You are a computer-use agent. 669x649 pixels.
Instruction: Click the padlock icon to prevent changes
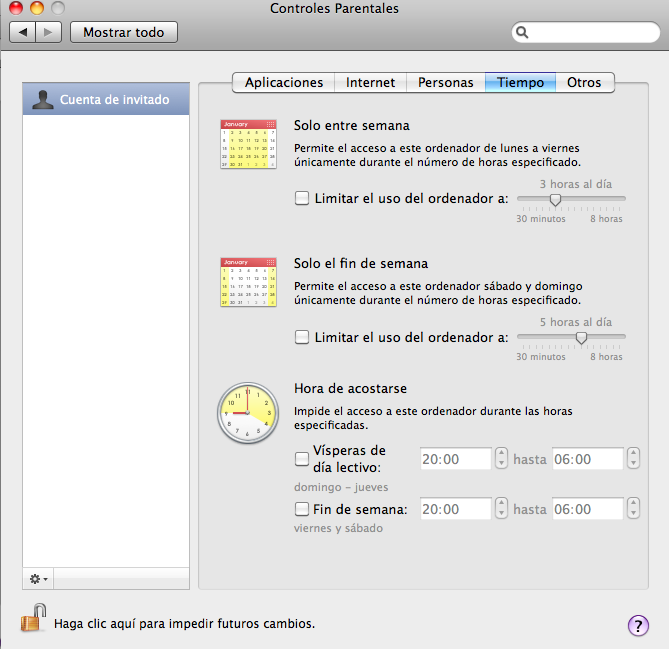point(33,619)
